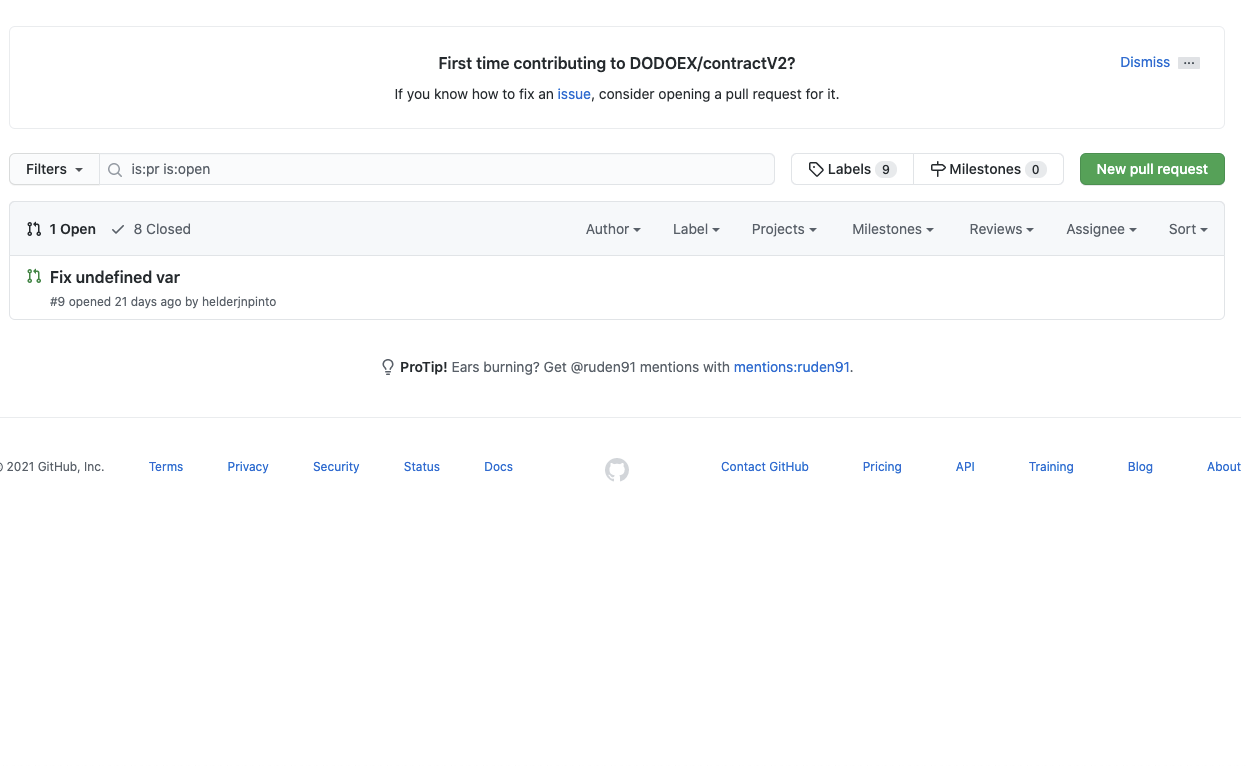The image size is (1247, 766).
Task: Open the Fix undefined var pull request
Action: click(x=115, y=277)
